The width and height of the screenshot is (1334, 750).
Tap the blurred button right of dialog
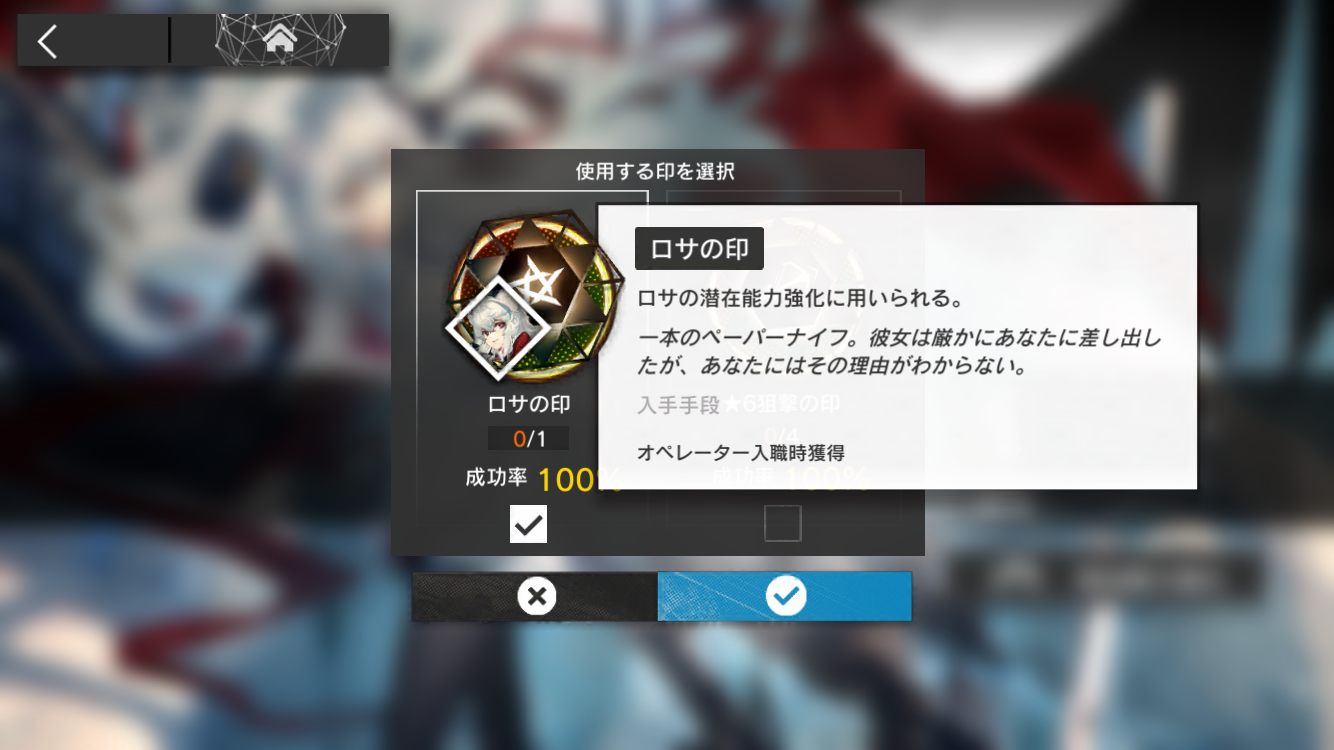(1105, 577)
